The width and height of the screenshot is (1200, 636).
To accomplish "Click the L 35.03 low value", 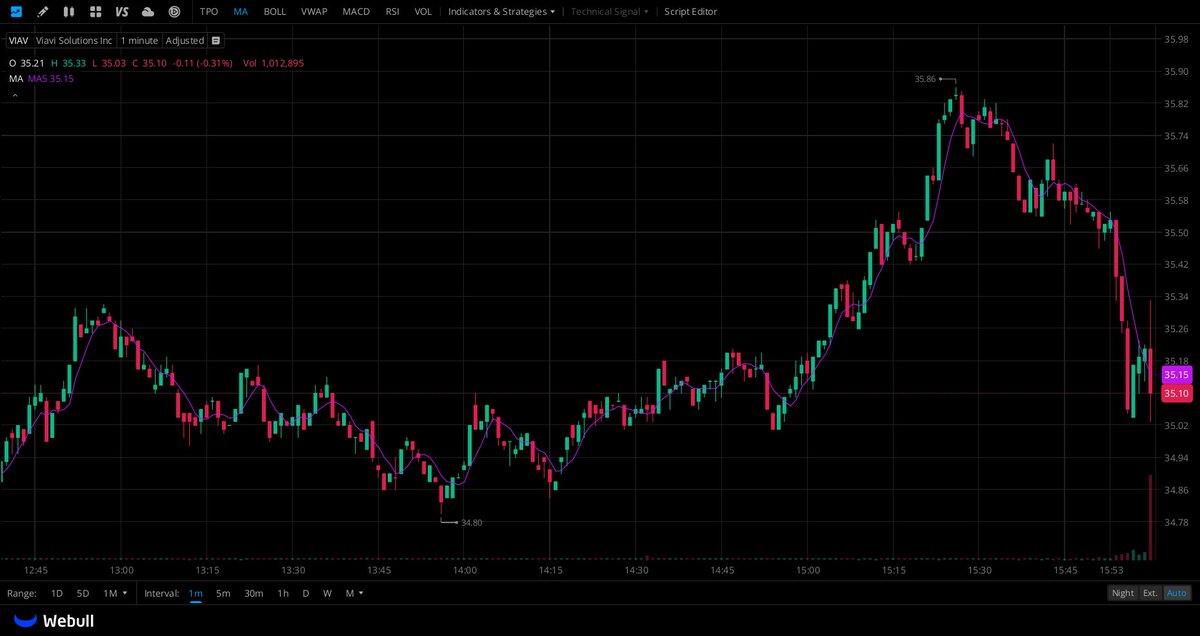I will point(109,62).
